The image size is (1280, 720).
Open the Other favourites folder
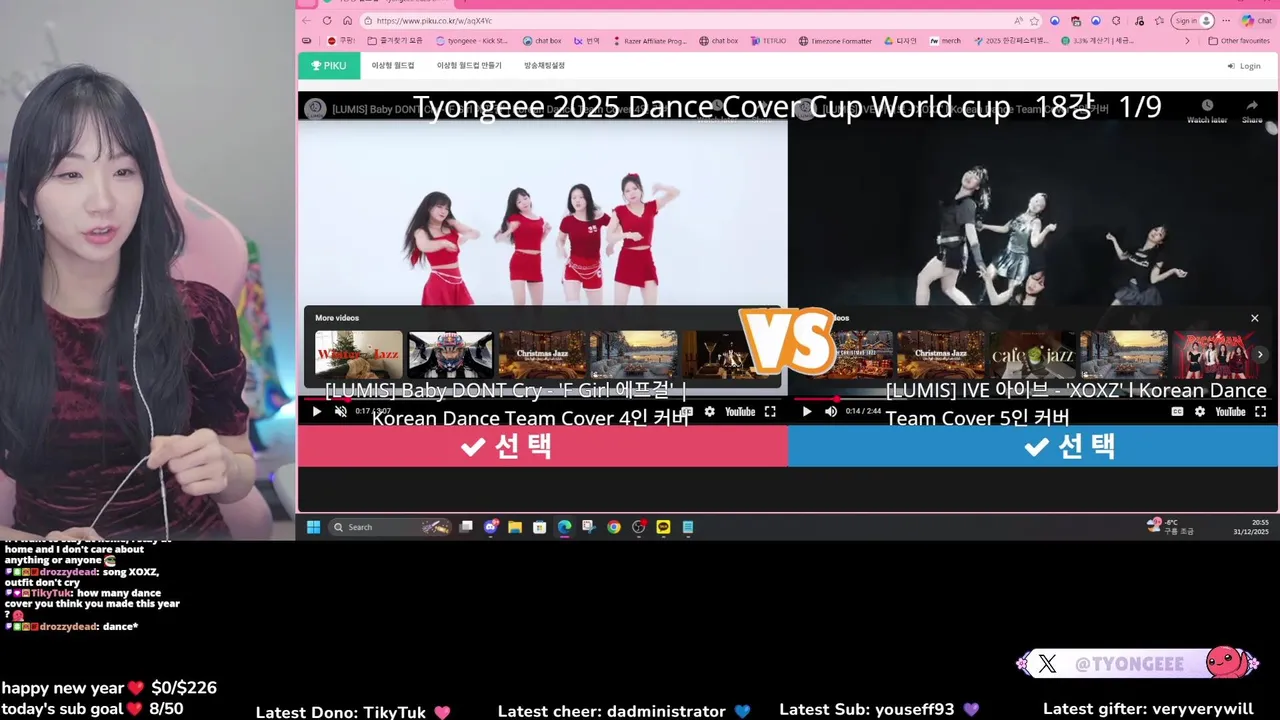pyautogui.click(x=1239, y=41)
